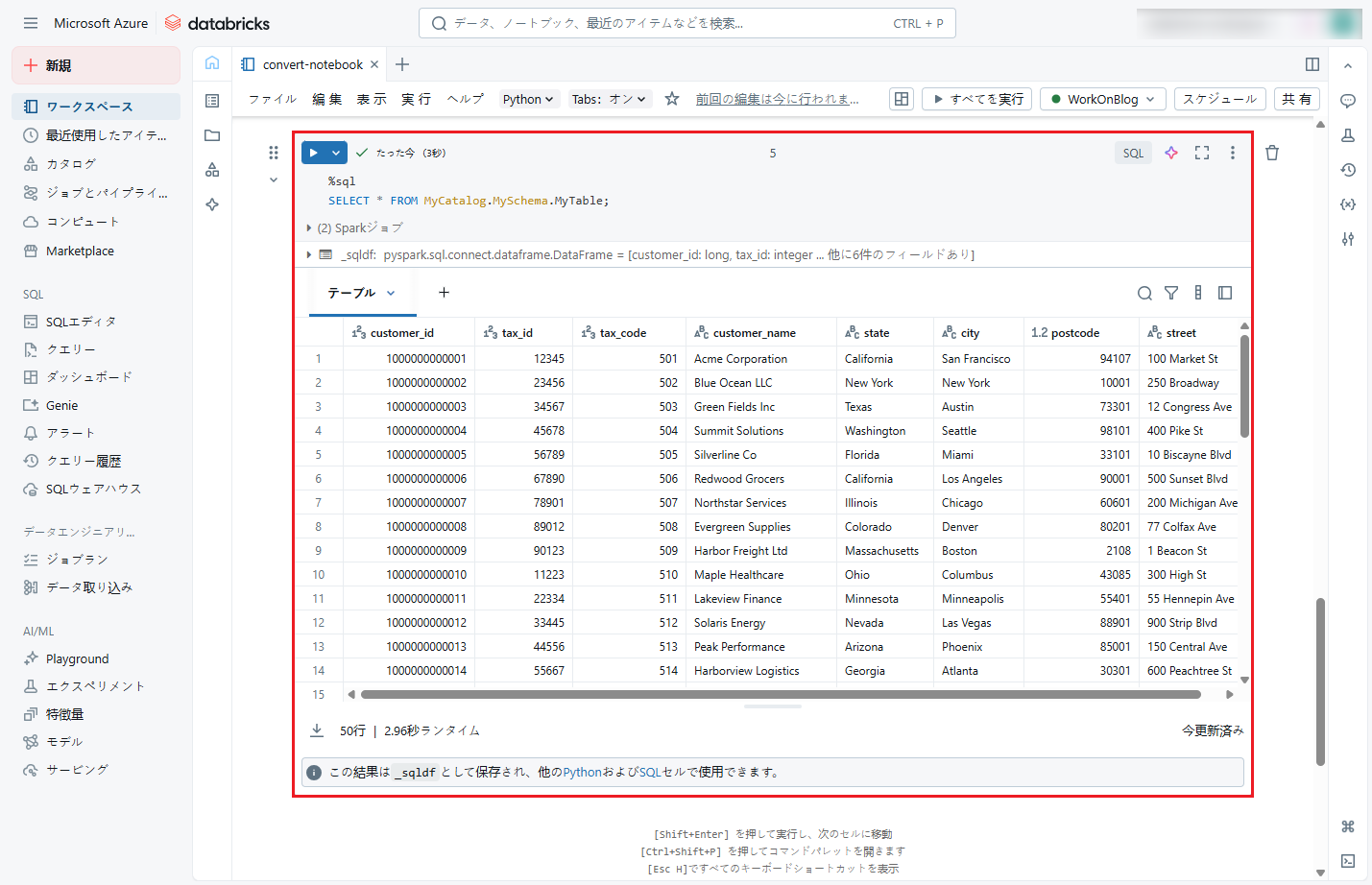This screenshot has width=1372, height=885.
Task: Open the ファイル menu
Action: click(x=273, y=99)
